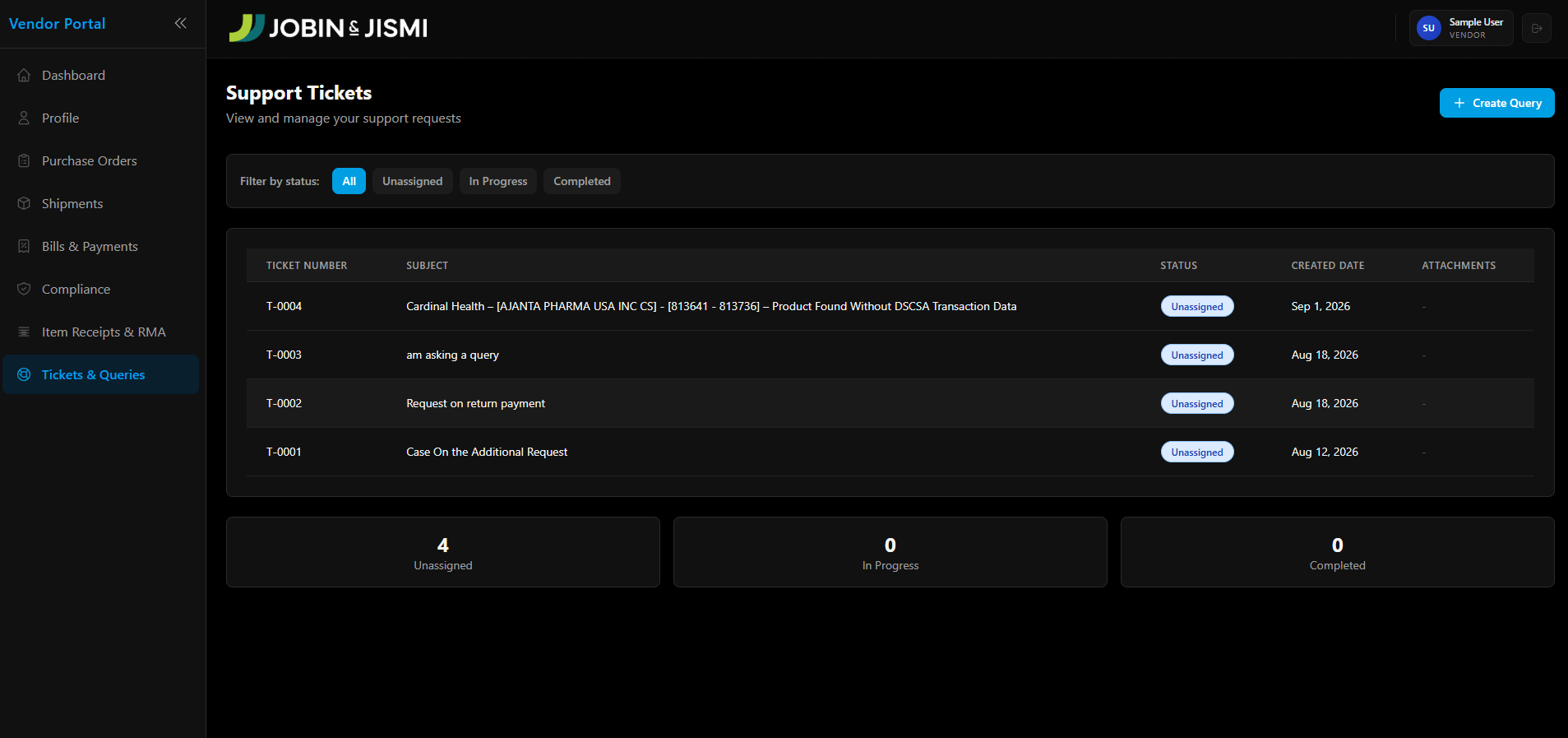Viewport: 1568px width, 738px height.
Task: Open the Dashboard menu item
Action: tap(101, 75)
